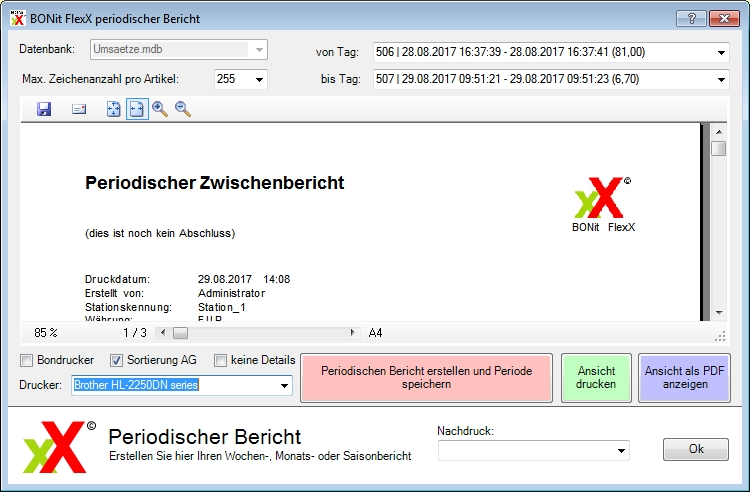Close the periodischer Bericht dialog
This screenshot has width=750, height=492.
(x=725, y=19)
